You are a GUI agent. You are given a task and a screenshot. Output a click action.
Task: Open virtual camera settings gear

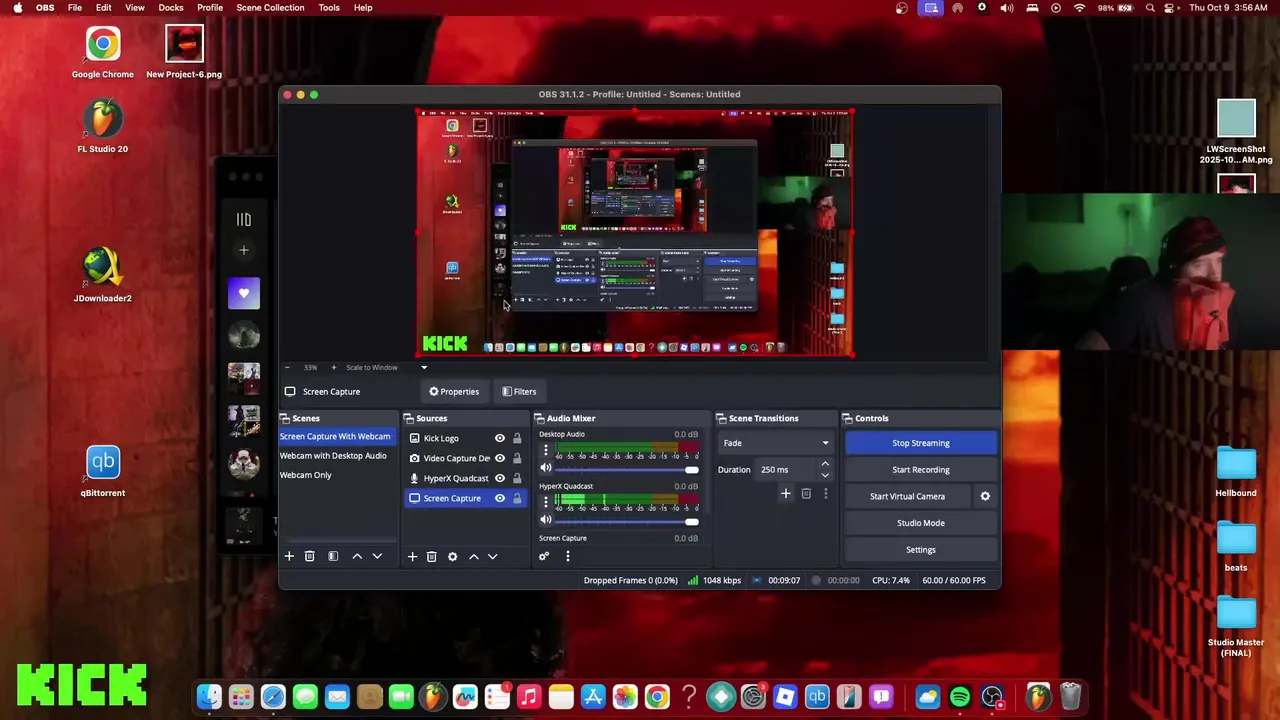pos(985,496)
